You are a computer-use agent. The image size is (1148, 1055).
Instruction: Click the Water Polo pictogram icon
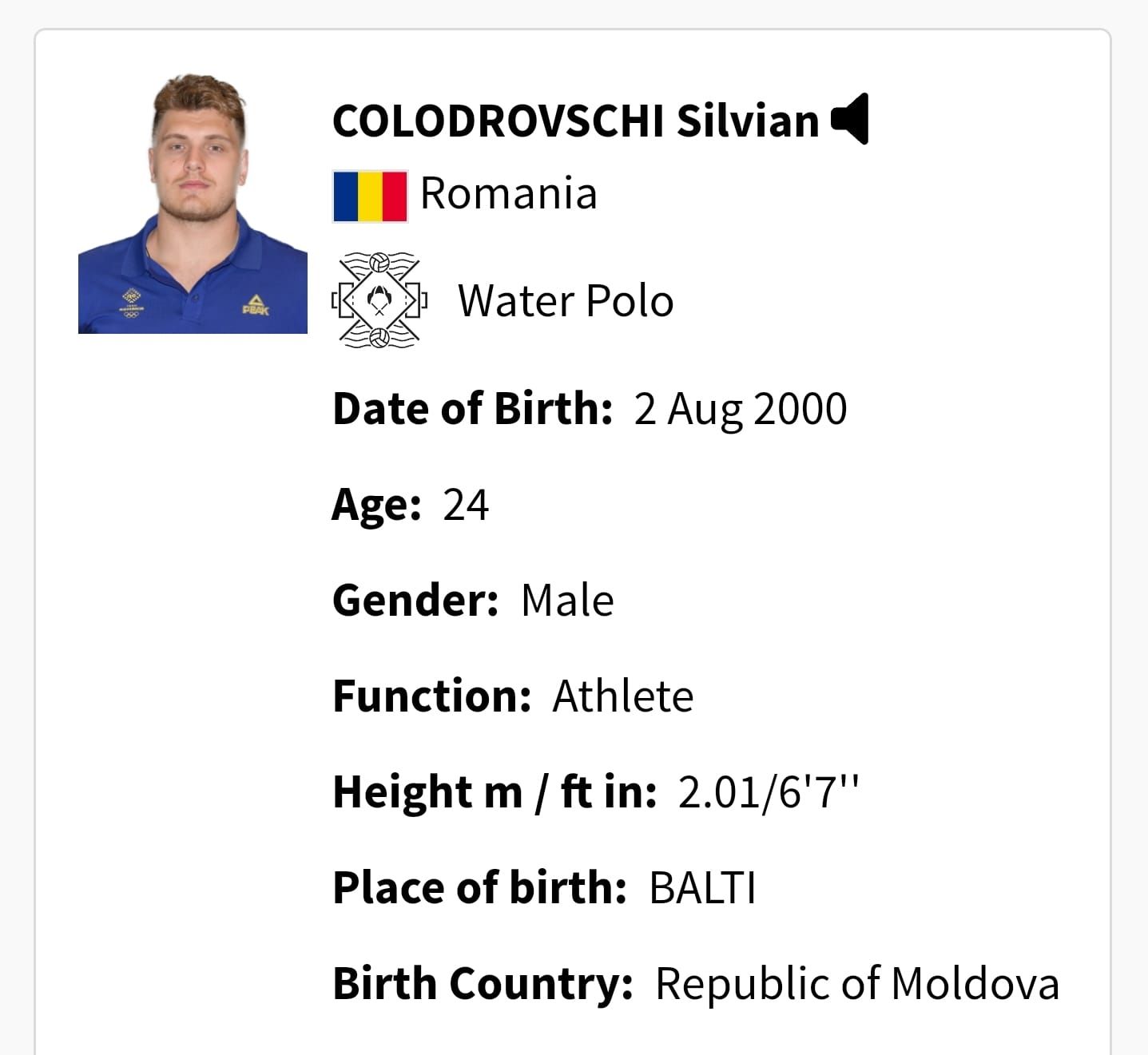(x=379, y=300)
